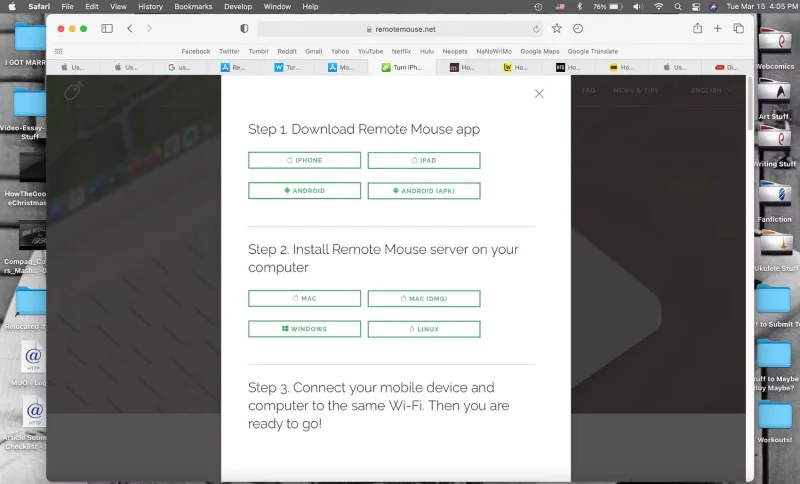Click the volume icon in menu bar

click(x=638, y=7)
